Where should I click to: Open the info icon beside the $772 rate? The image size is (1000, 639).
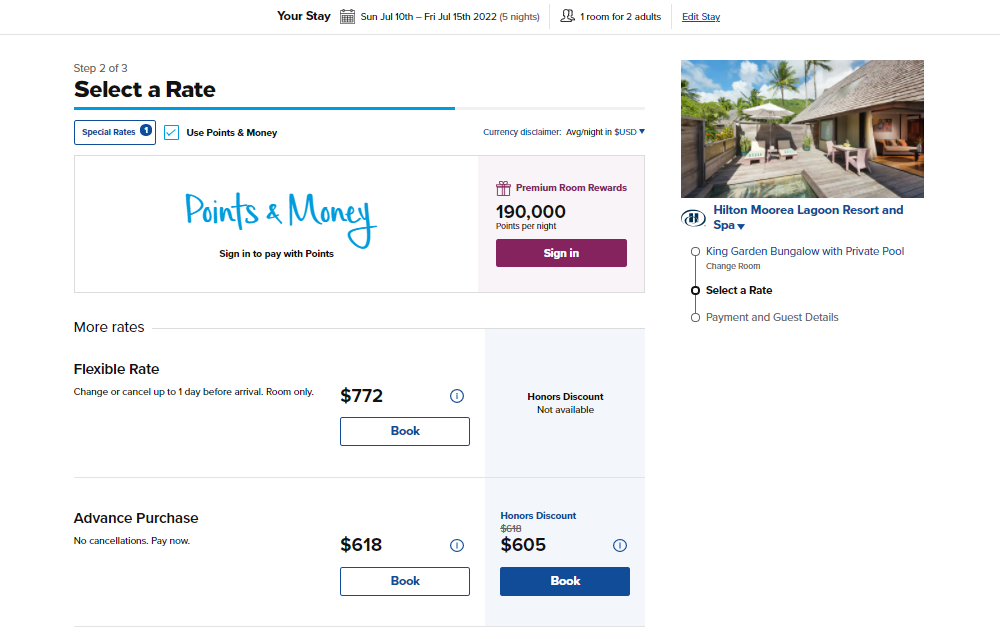coord(457,396)
